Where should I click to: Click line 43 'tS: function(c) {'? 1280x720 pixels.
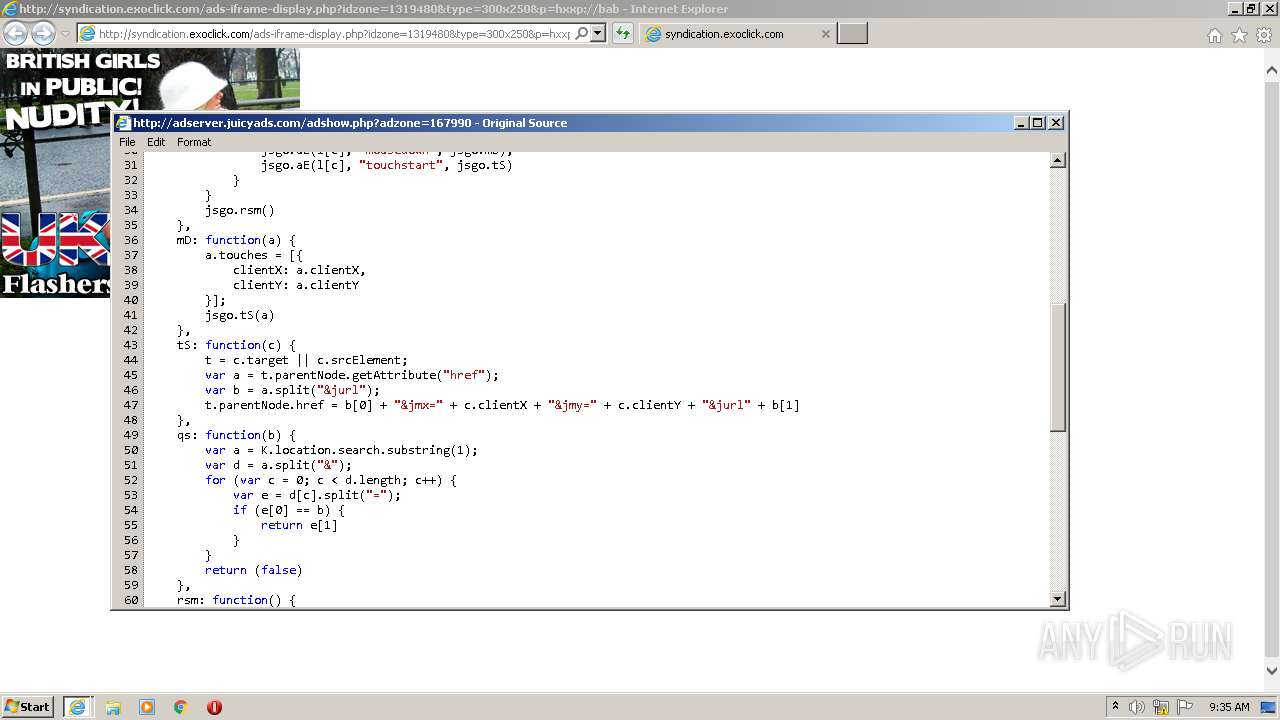tap(236, 345)
